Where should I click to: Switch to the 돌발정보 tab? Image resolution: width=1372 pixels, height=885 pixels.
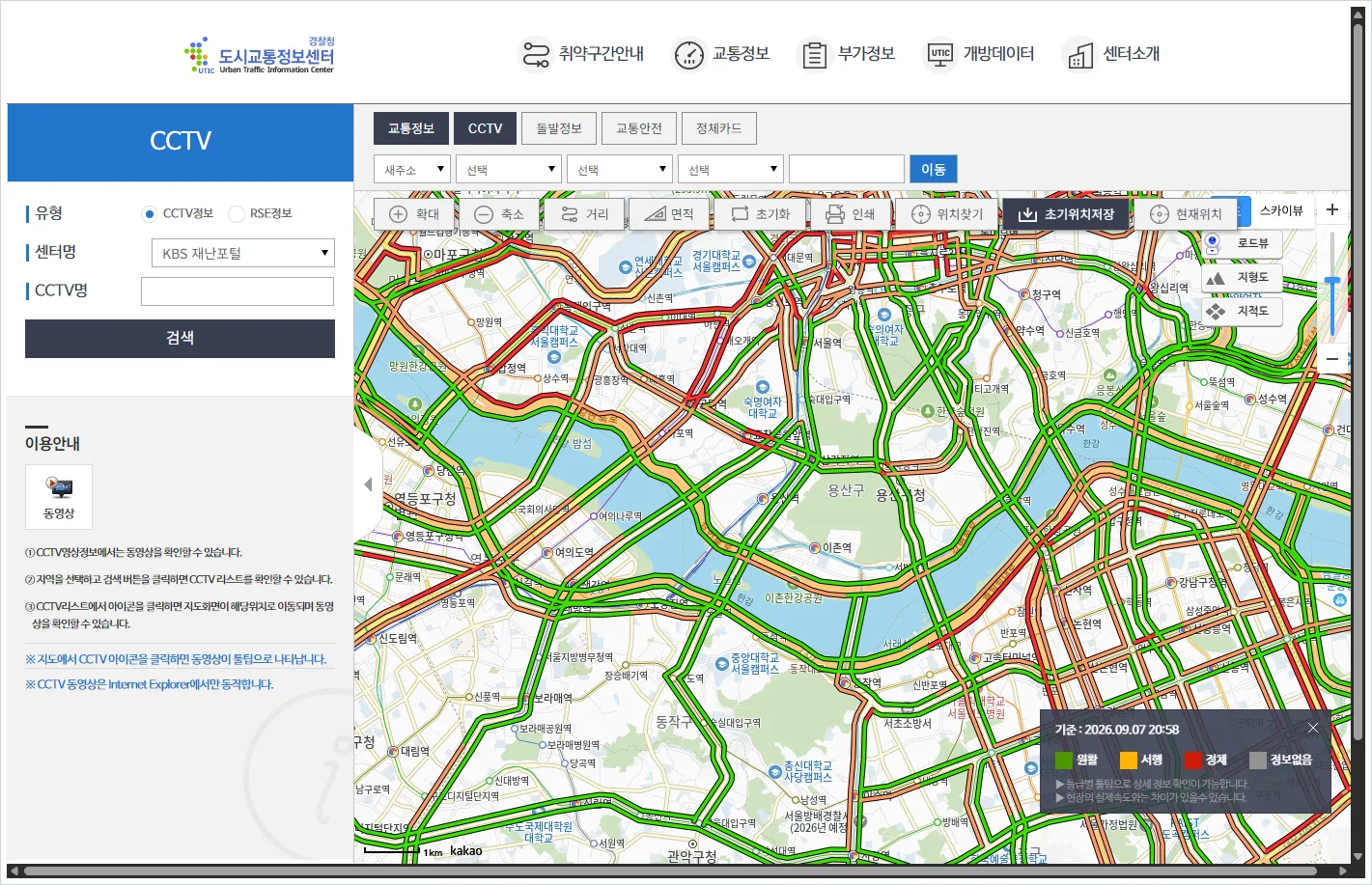coord(559,128)
